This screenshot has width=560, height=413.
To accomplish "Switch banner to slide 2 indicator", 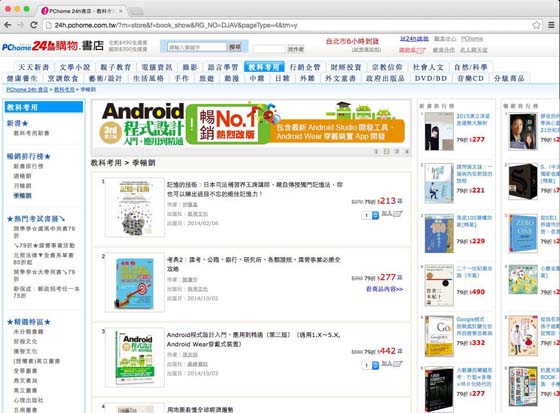I will pos(386,151).
